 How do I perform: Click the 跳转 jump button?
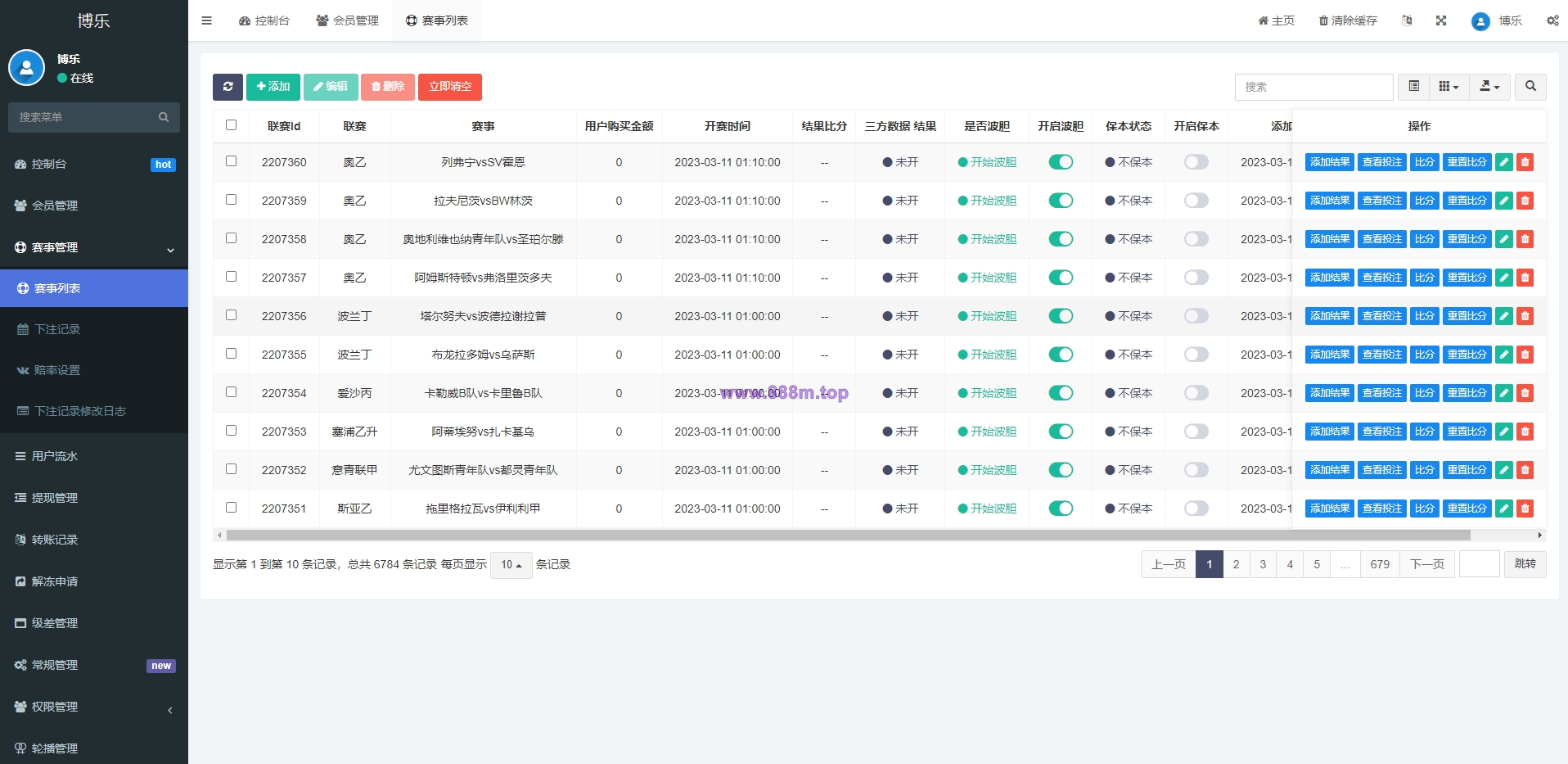(x=1525, y=564)
